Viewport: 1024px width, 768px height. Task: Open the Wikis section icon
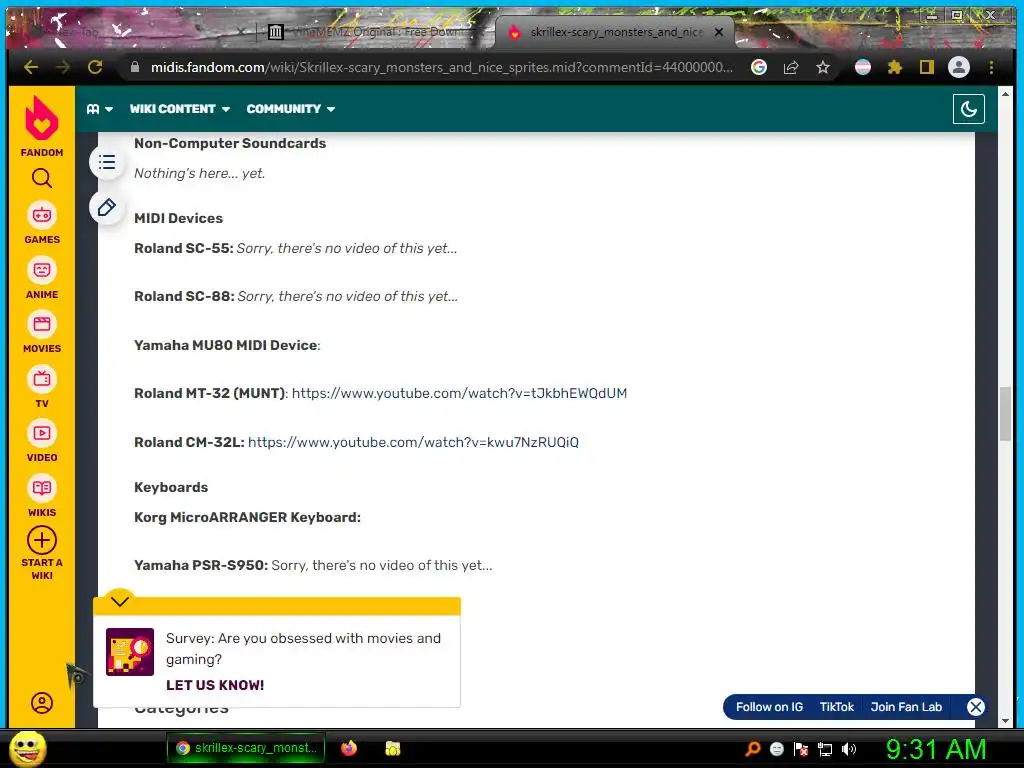[x=42, y=488]
